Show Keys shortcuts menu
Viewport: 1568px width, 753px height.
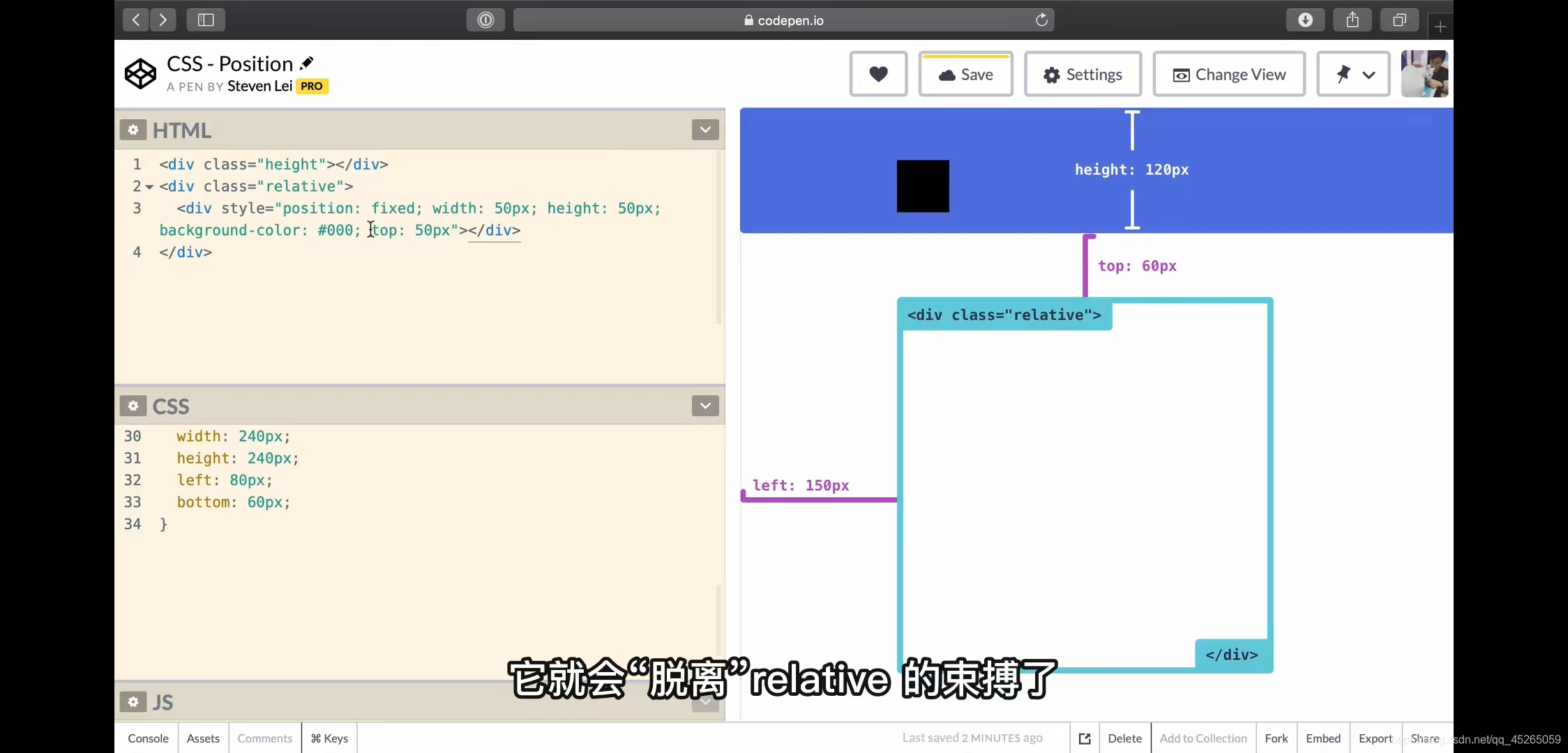(329, 738)
